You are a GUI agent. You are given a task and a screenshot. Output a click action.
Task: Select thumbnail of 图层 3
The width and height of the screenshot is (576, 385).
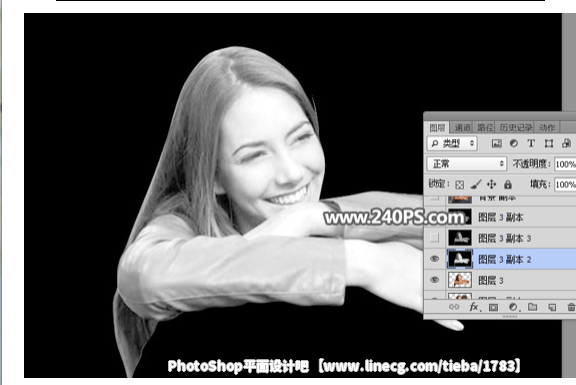tap(460, 280)
